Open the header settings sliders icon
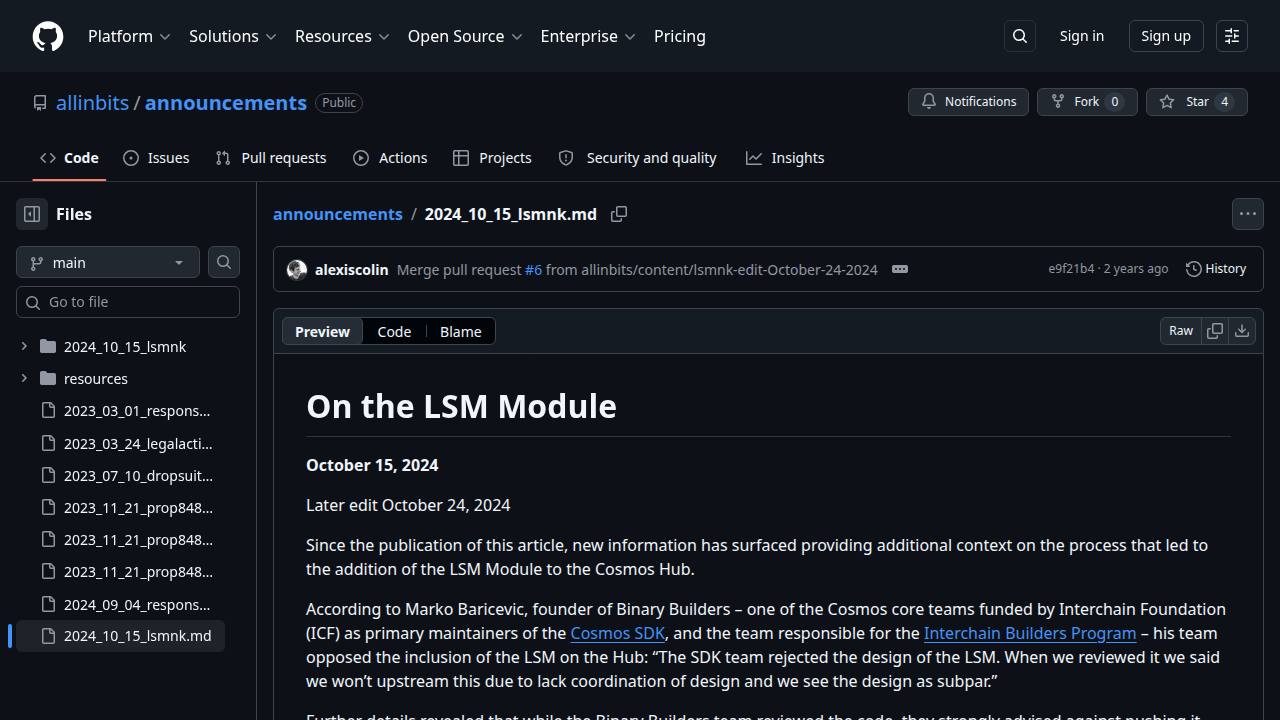The height and width of the screenshot is (720, 1280). 1232,36
